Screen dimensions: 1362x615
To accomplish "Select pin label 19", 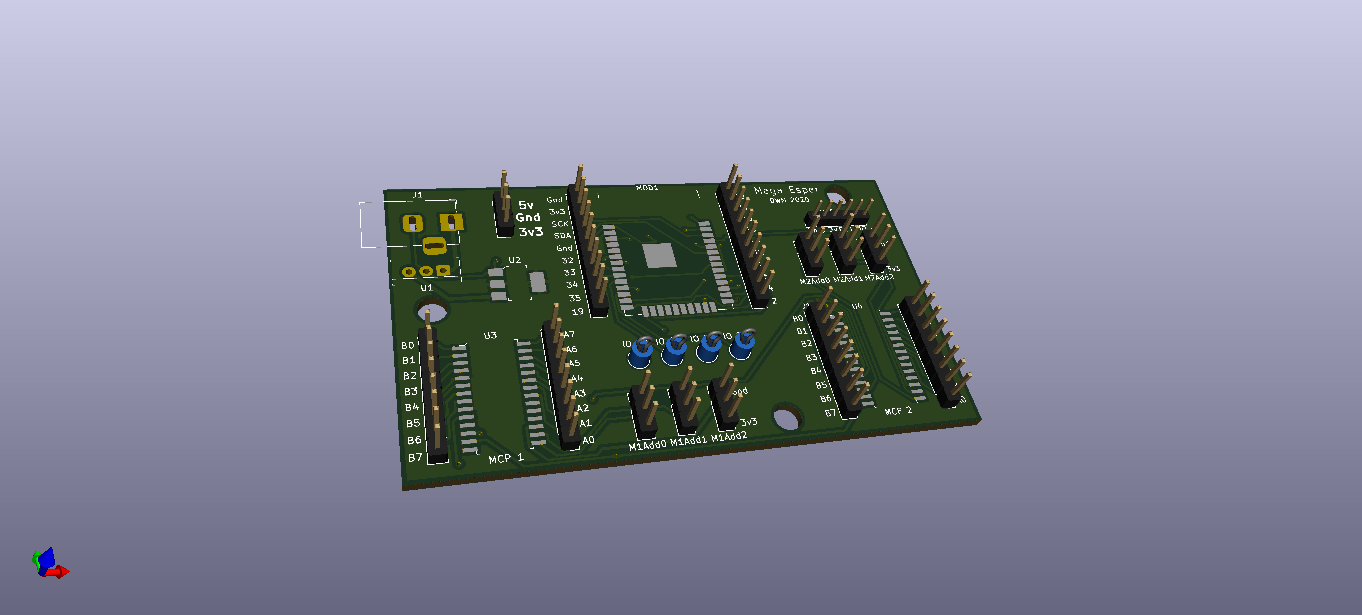I will 577,311.
